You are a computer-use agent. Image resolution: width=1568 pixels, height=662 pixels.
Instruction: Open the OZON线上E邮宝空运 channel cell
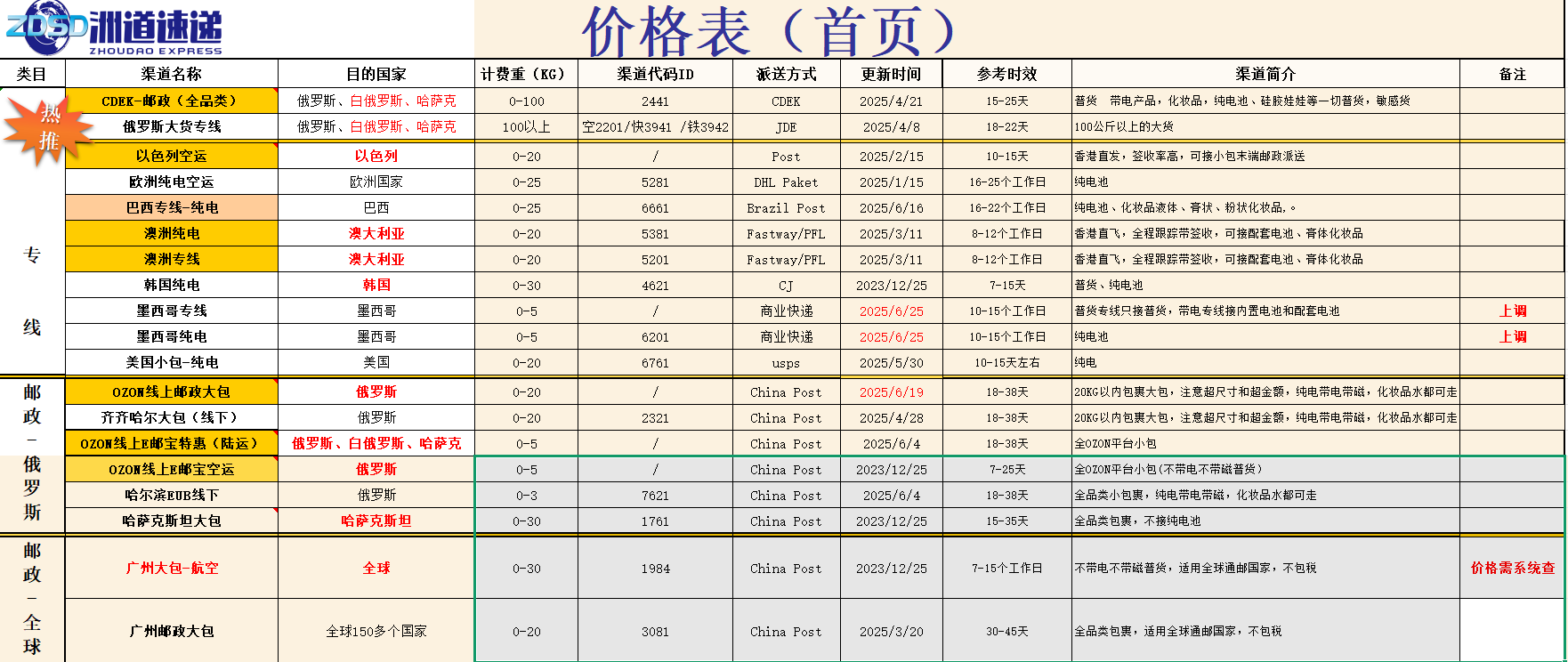[x=172, y=469]
